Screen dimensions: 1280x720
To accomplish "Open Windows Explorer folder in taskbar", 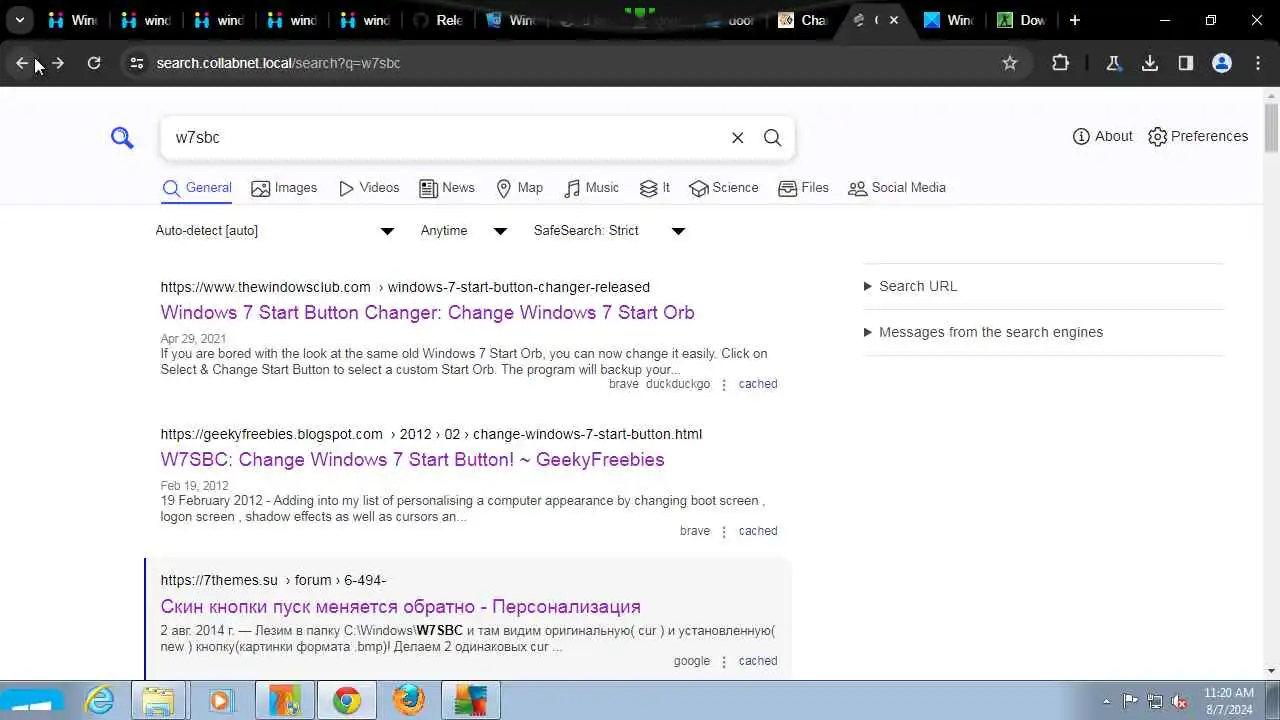I will [x=158, y=701].
